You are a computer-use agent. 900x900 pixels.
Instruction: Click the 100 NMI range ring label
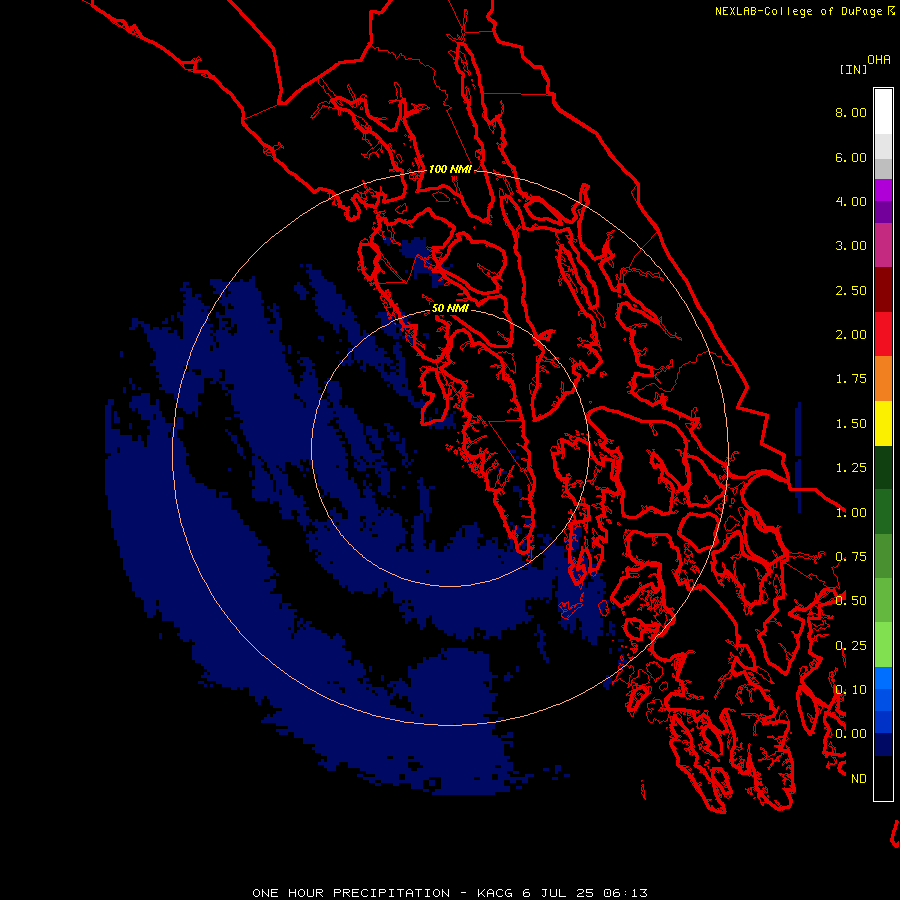450,169
